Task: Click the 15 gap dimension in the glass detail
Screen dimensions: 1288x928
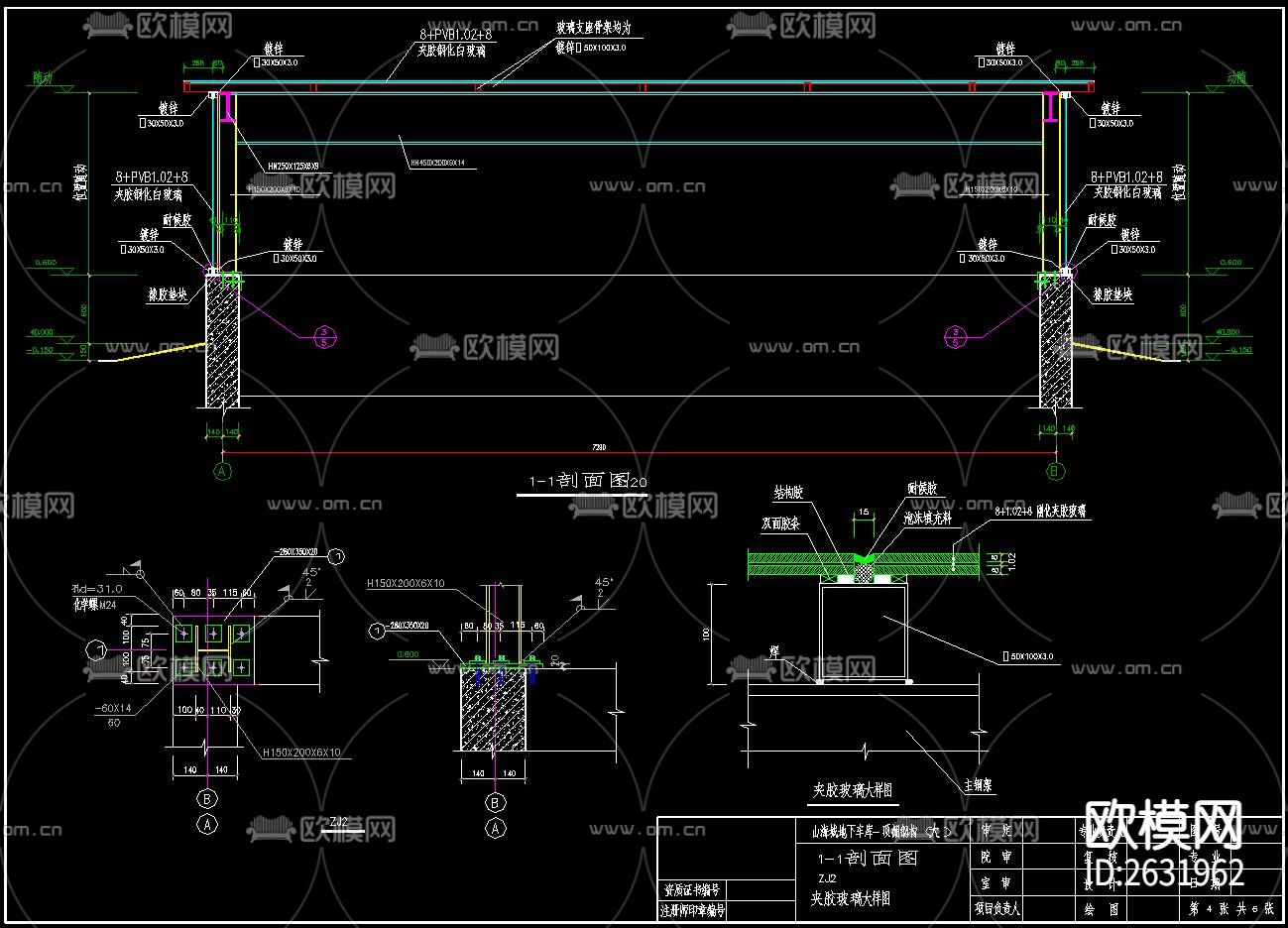Action: coord(864,512)
